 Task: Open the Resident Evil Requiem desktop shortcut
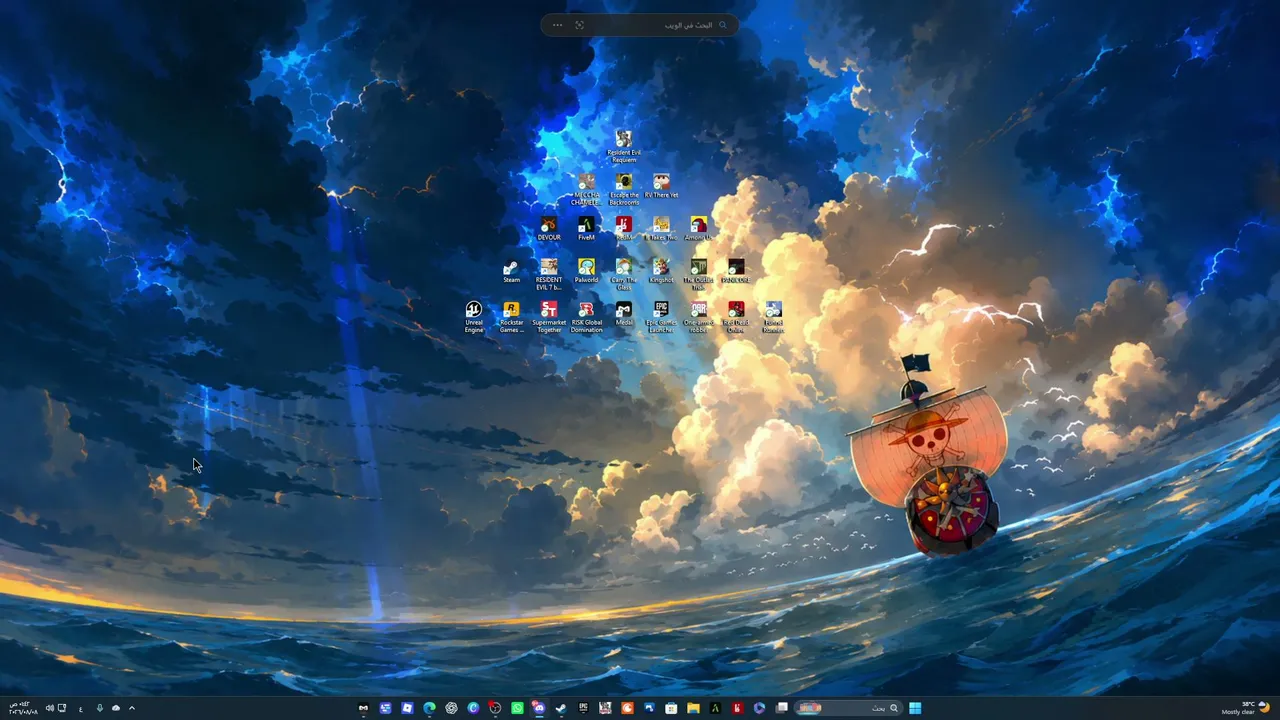click(624, 146)
